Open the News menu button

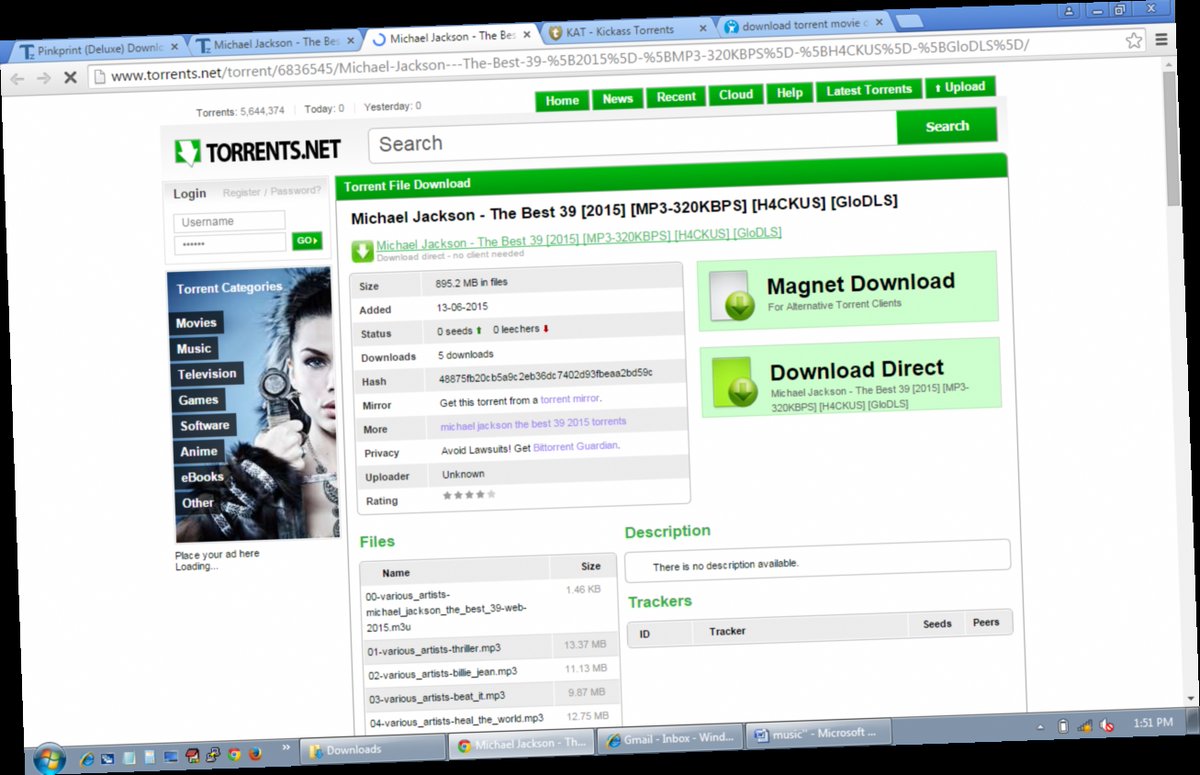click(x=618, y=98)
